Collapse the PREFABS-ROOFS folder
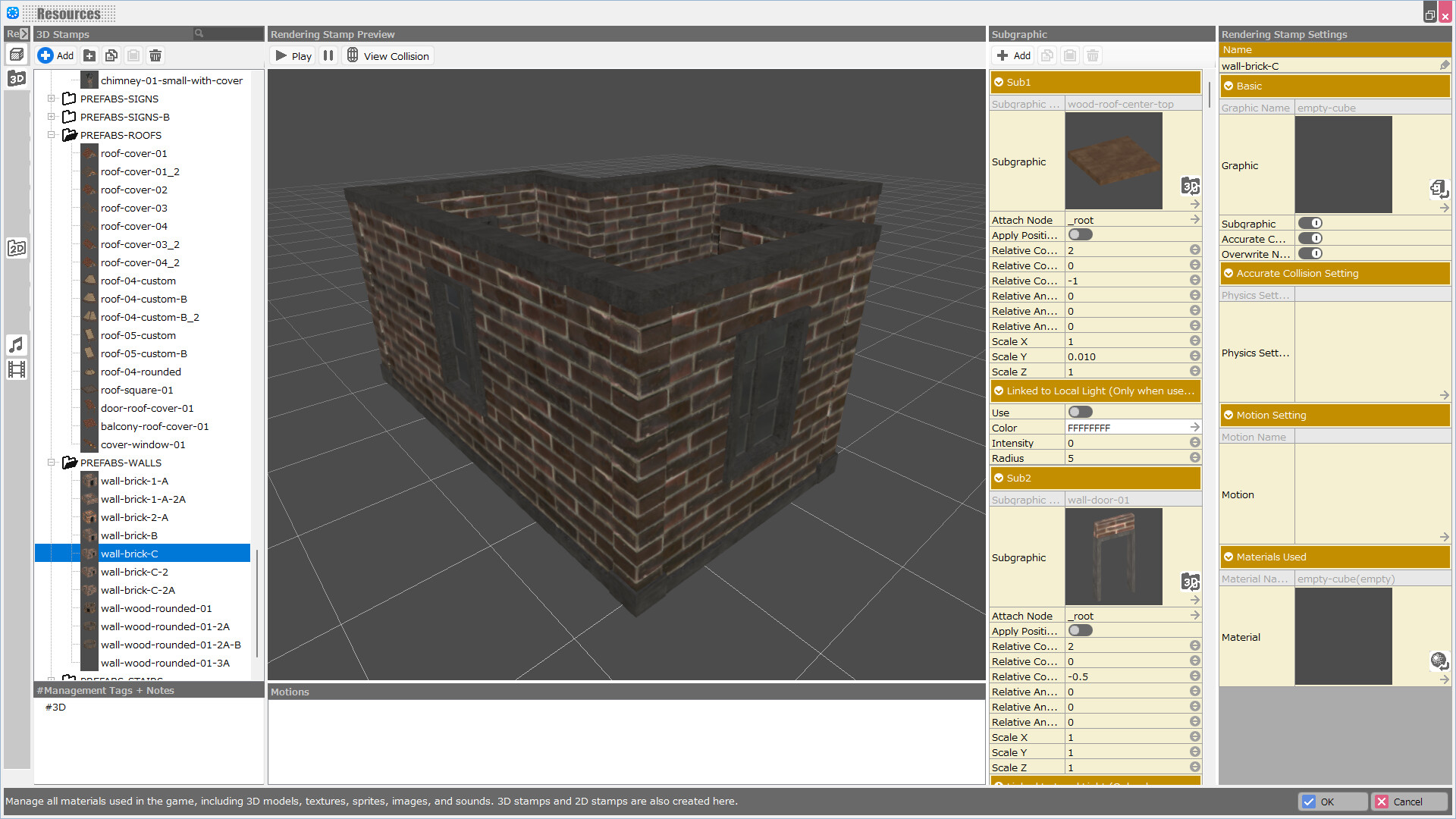This screenshot has width=1456, height=819. pyautogui.click(x=51, y=135)
